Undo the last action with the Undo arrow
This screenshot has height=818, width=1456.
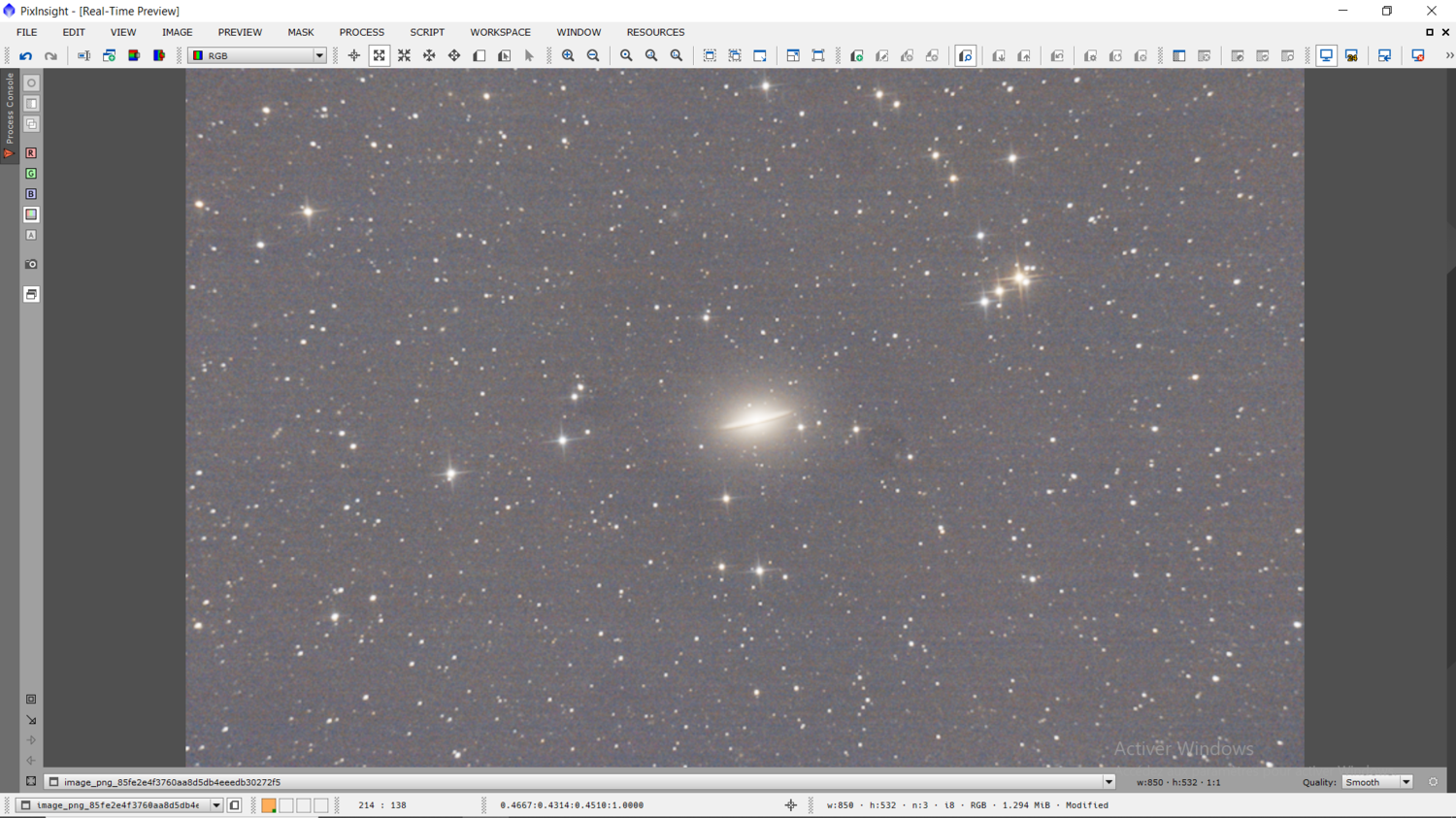[x=26, y=56]
